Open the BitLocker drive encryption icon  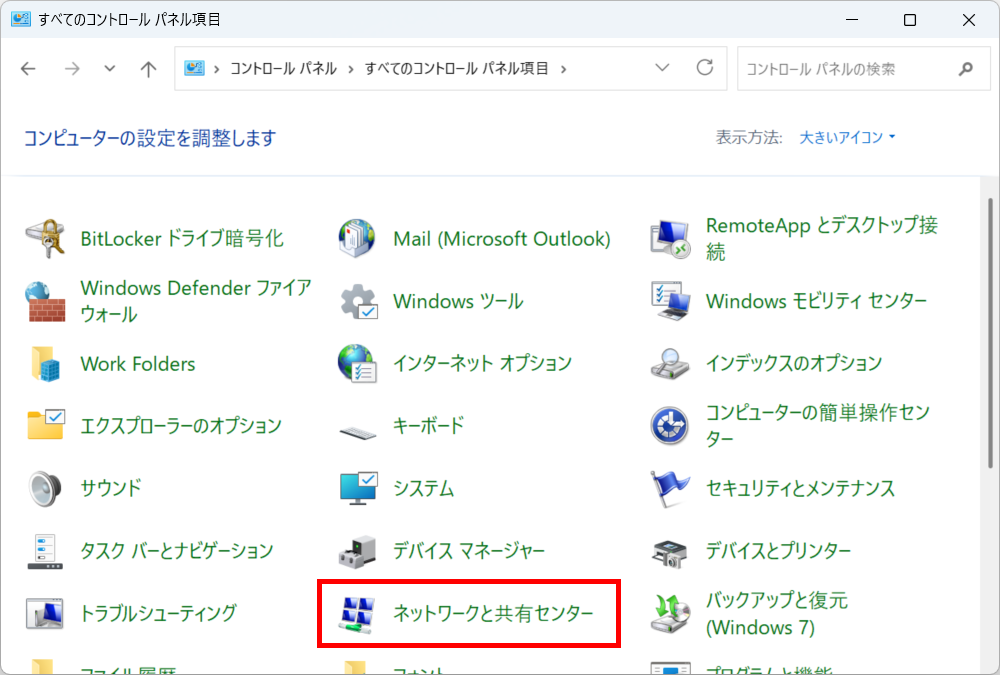click(x=45, y=239)
